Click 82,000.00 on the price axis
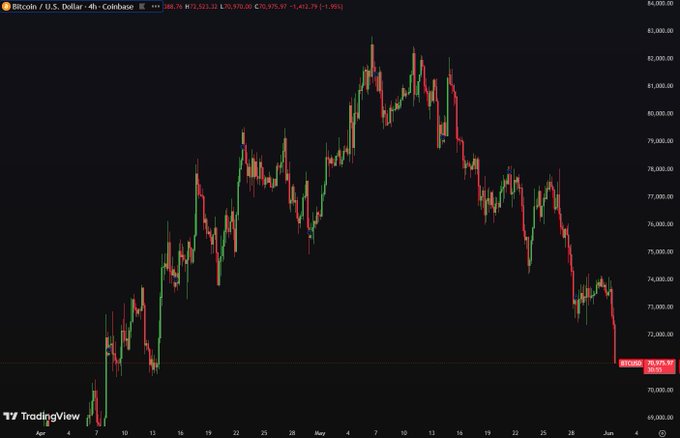Viewport: 680px width, 438px height. coord(660,58)
